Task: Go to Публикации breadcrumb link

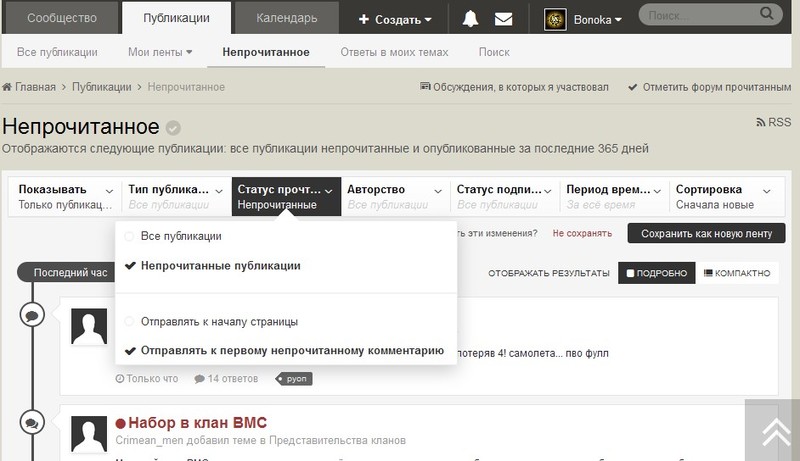Action: tap(102, 87)
